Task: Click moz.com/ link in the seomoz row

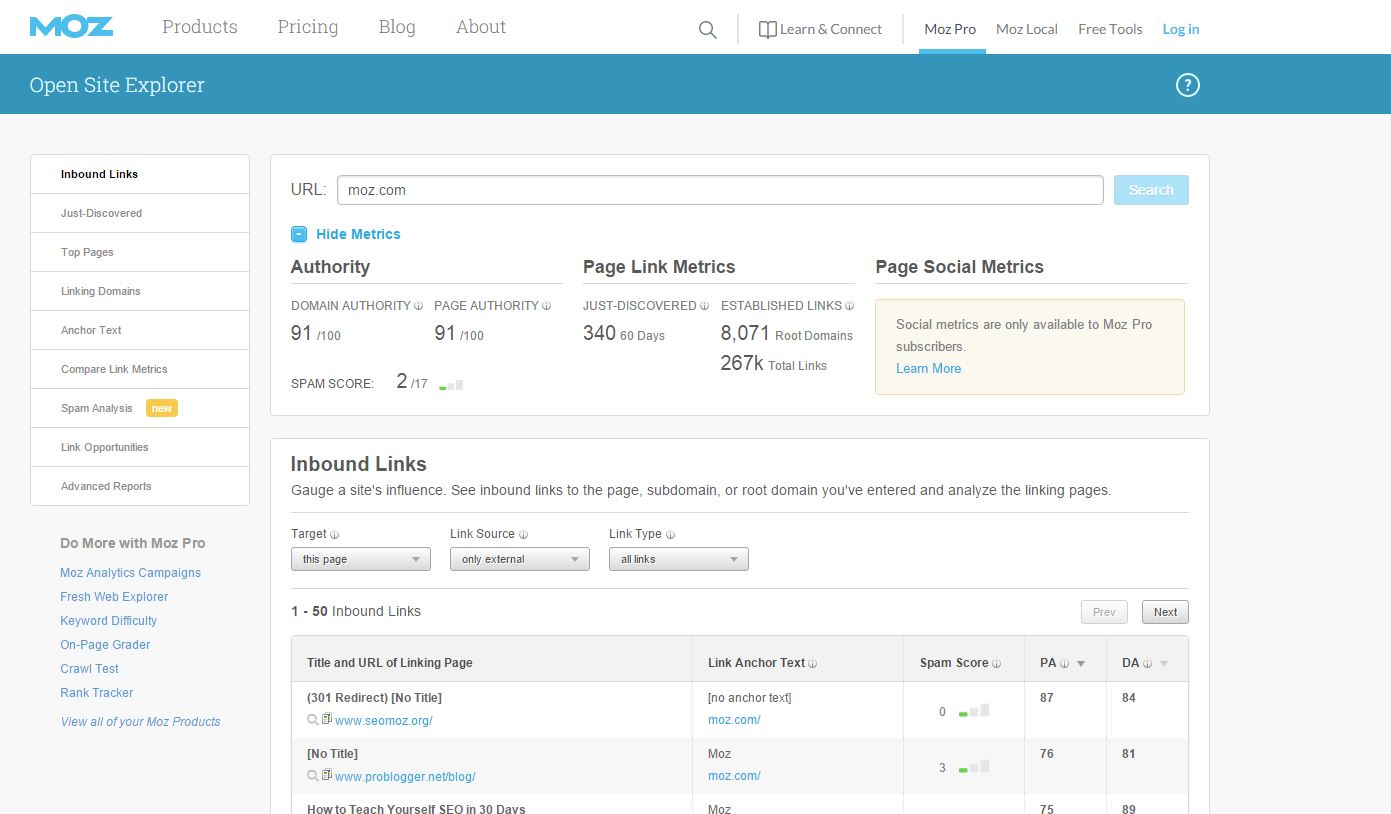Action: coord(734,720)
